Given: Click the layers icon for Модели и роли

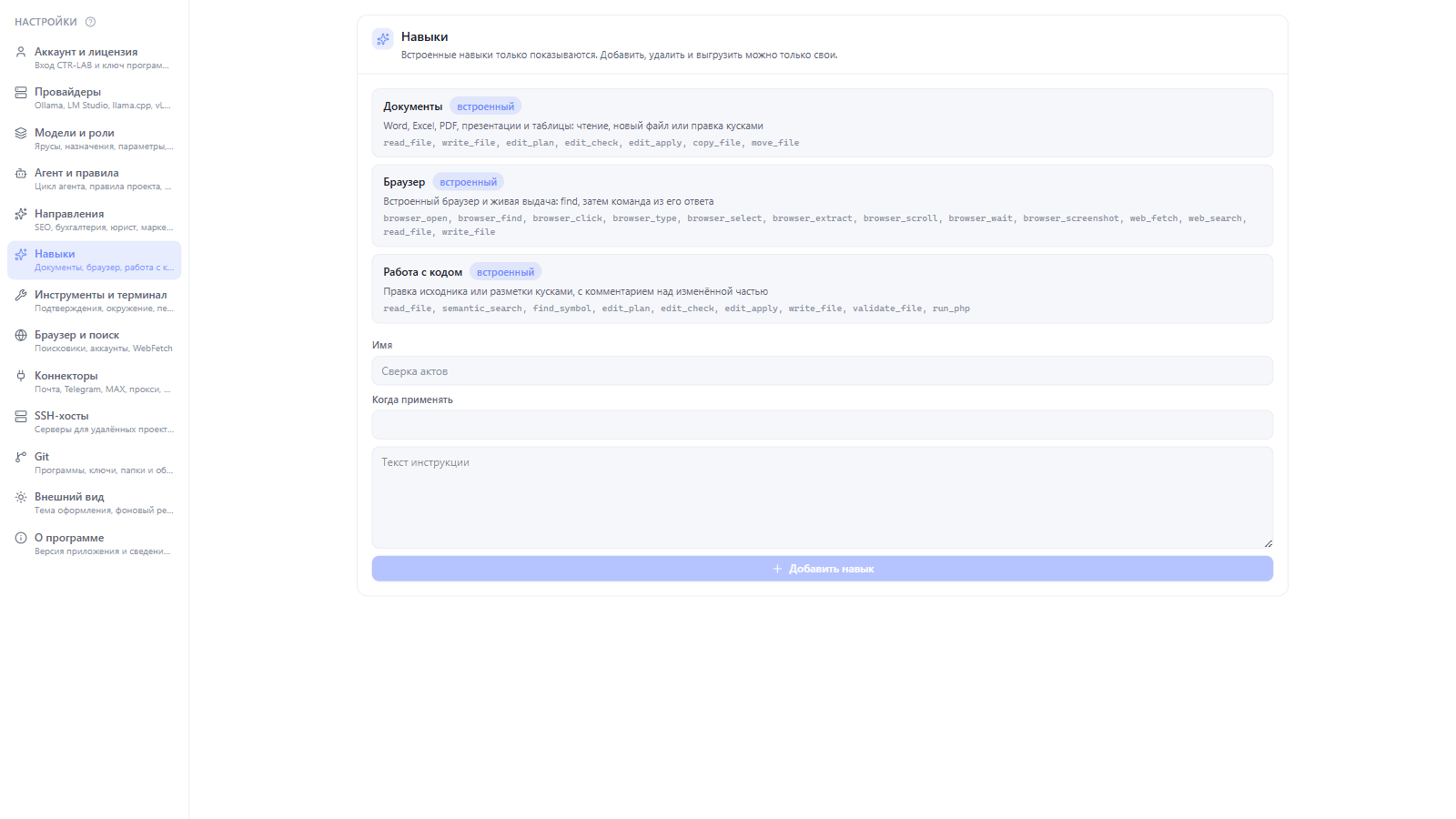Looking at the screenshot, I should [x=21, y=133].
